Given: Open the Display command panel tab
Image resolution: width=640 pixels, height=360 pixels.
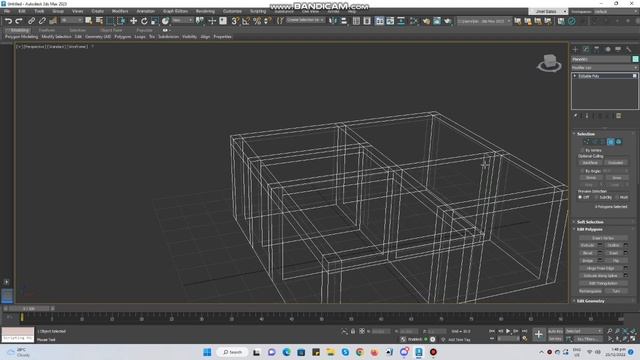Looking at the screenshot, I should tap(618, 49).
